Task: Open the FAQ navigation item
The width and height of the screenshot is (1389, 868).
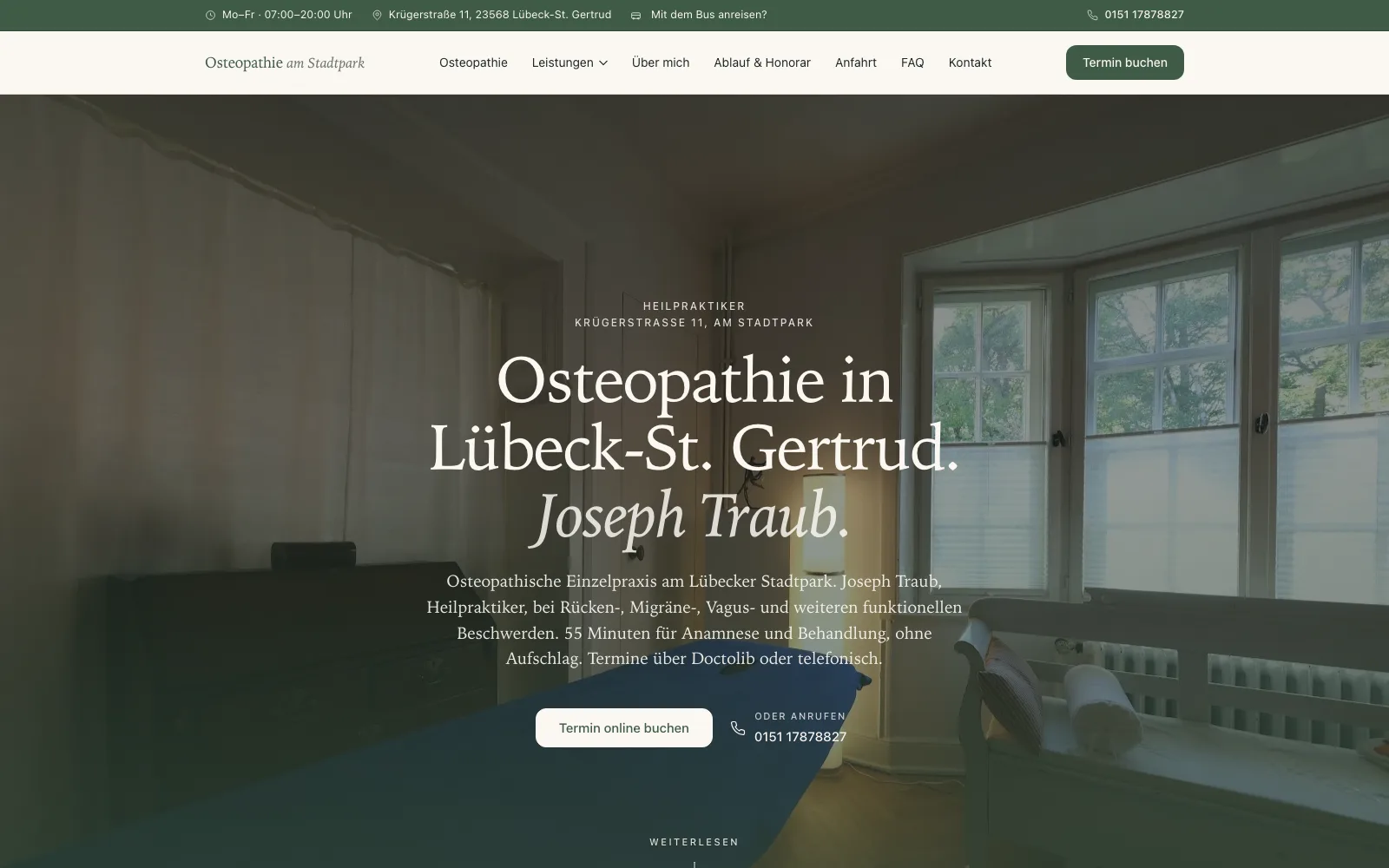Action: 912,62
